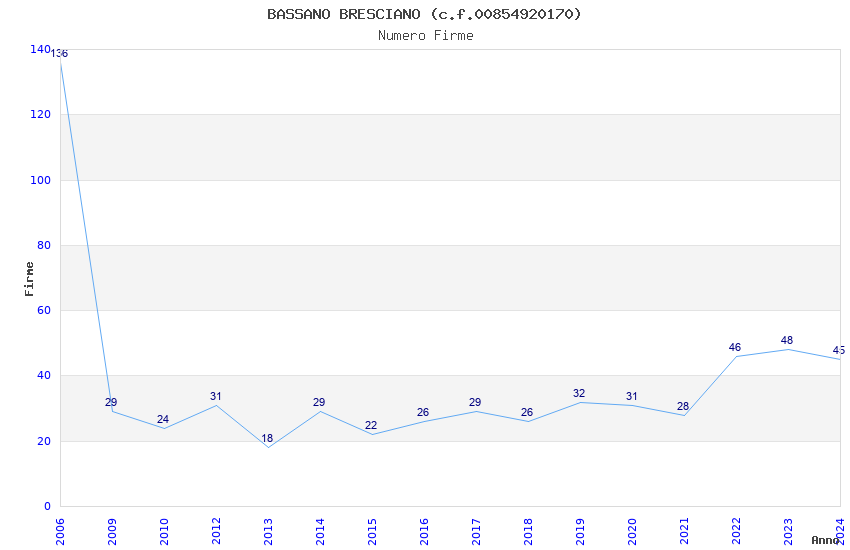Viewport: 850px width, 550px height.
Task: Click the 2021 year tick label
Action: click(685, 531)
